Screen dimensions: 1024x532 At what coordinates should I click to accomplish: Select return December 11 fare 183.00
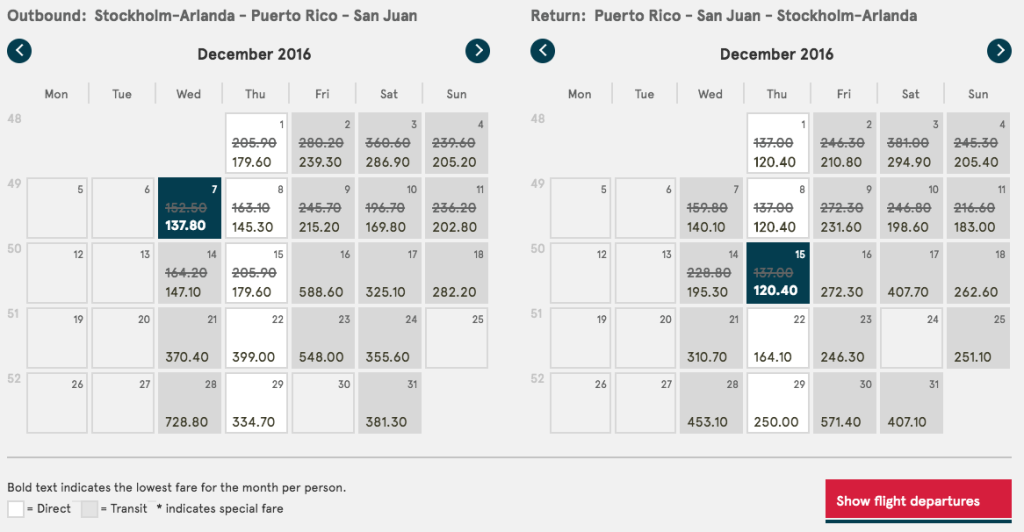click(978, 209)
